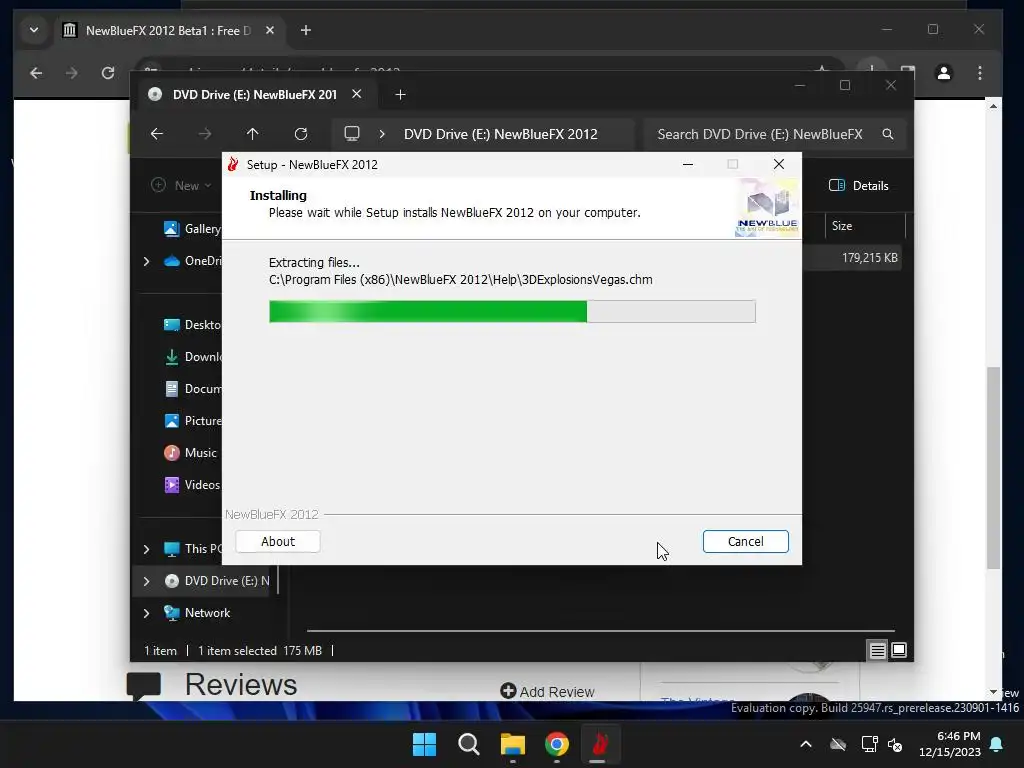Viewport: 1024px width, 768px height.
Task: Expand the DVD Drive (E:) tree node
Action: coord(146,581)
